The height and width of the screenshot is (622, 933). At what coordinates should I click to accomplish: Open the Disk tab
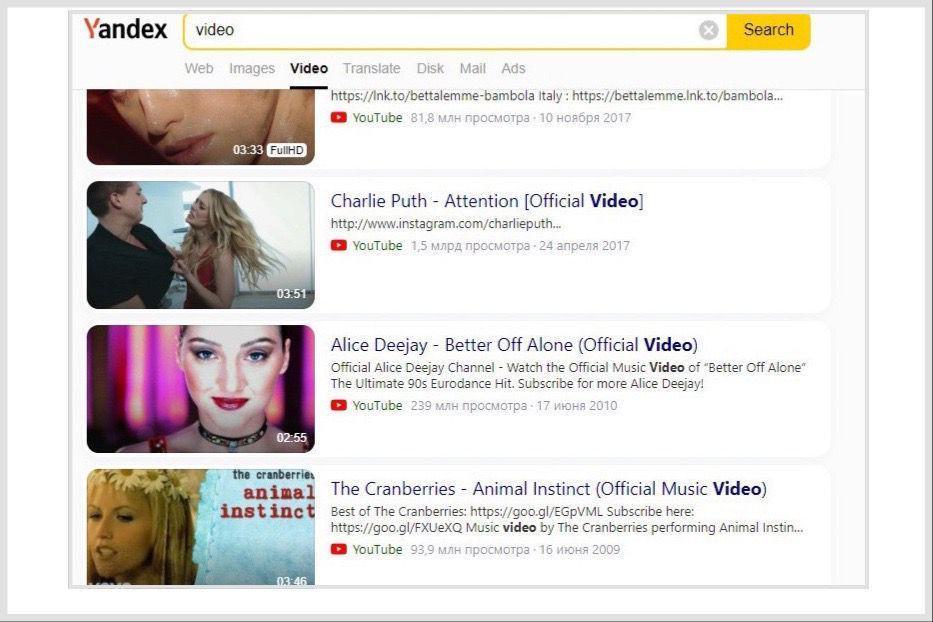pyautogui.click(x=430, y=68)
